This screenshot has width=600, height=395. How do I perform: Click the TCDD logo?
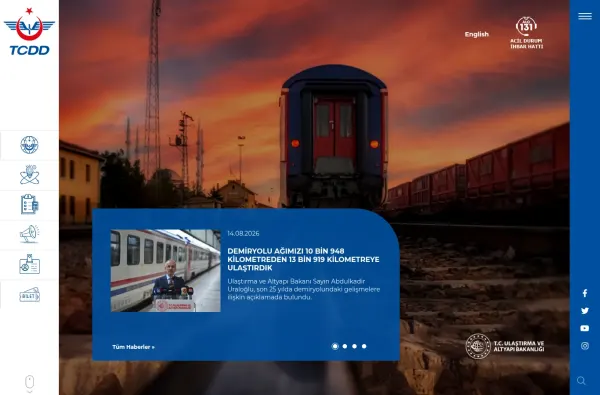click(29, 32)
